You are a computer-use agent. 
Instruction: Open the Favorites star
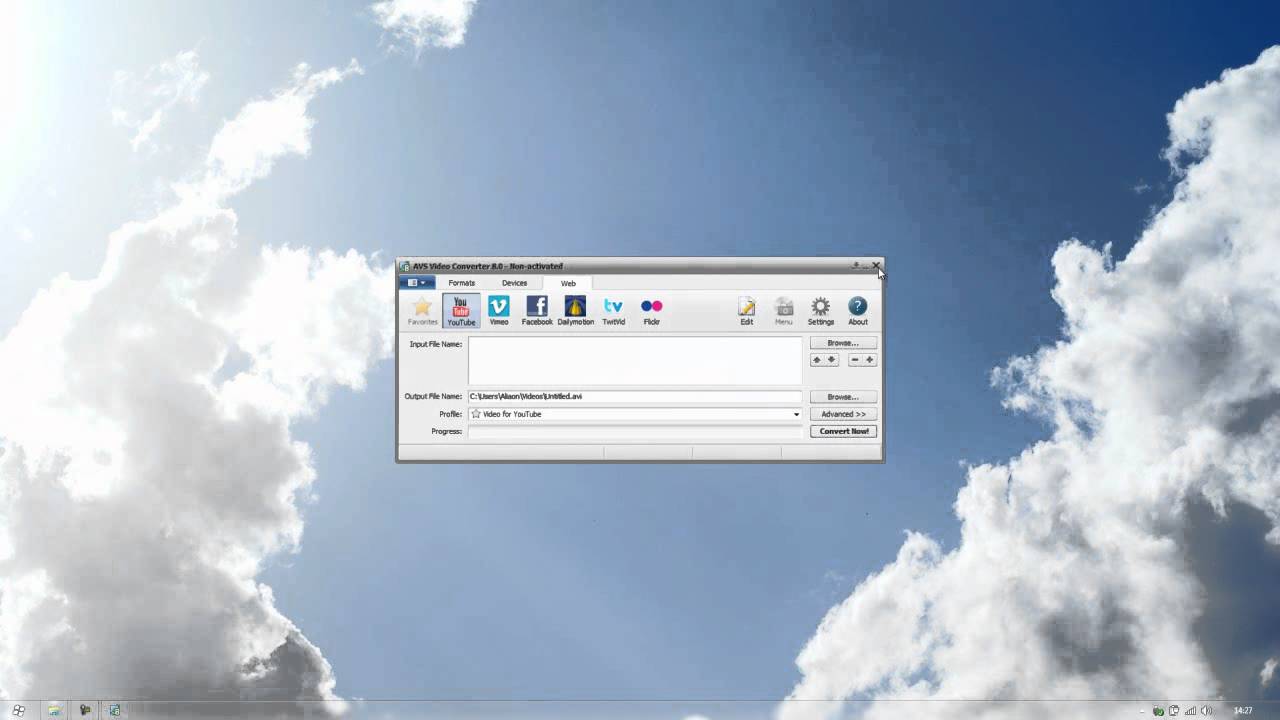422,310
